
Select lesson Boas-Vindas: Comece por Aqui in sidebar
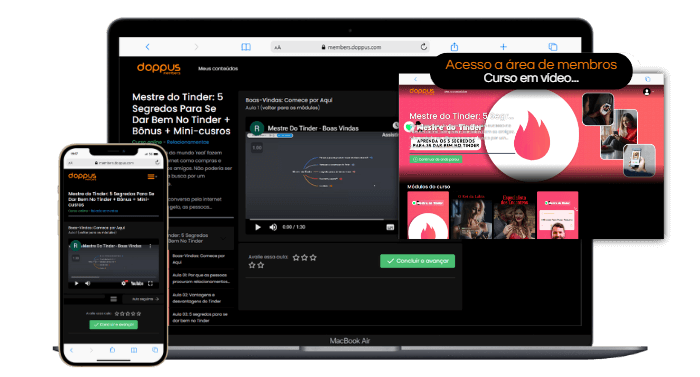(200, 259)
